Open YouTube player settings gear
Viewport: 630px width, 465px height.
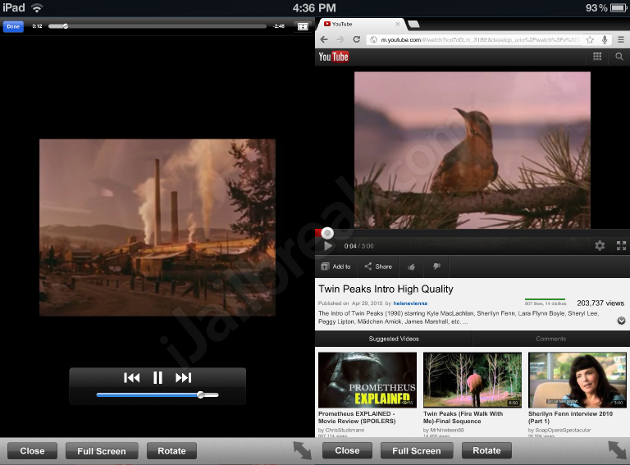point(600,246)
